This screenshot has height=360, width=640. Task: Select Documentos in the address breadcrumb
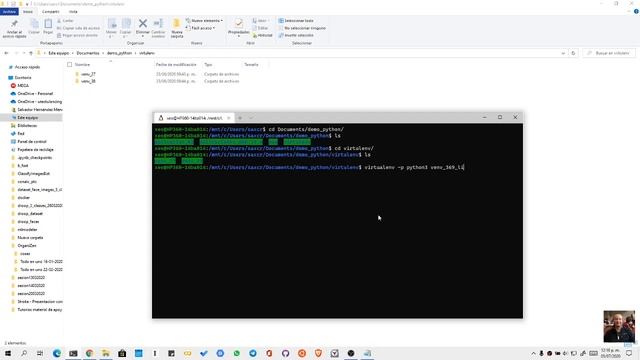click(88, 53)
